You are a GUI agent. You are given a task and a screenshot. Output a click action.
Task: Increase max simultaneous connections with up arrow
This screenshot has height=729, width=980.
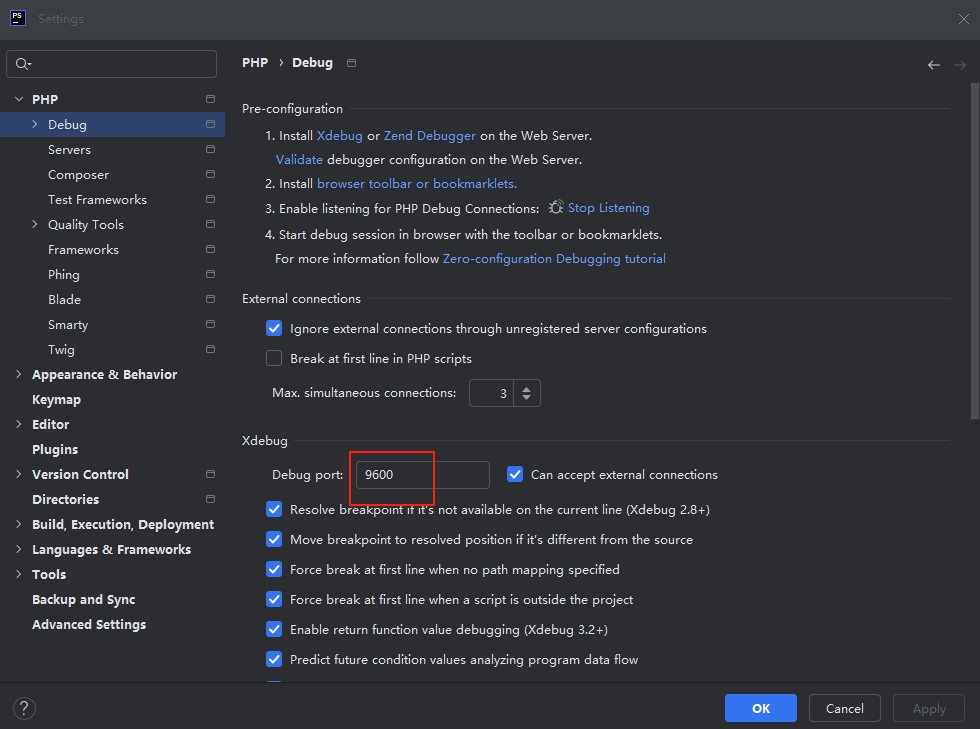click(x=526, y=388)
